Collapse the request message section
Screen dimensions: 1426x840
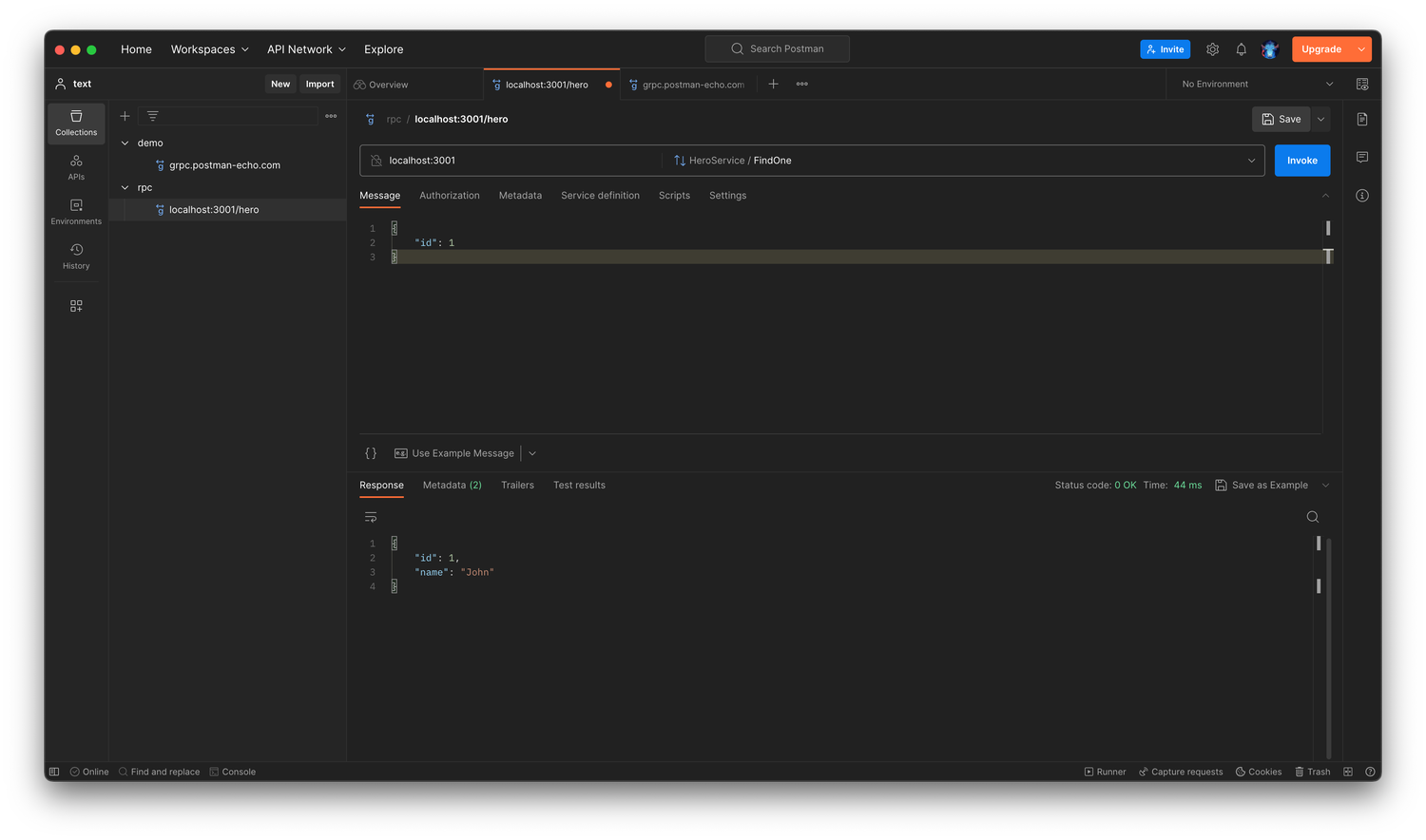point(1325,196)
